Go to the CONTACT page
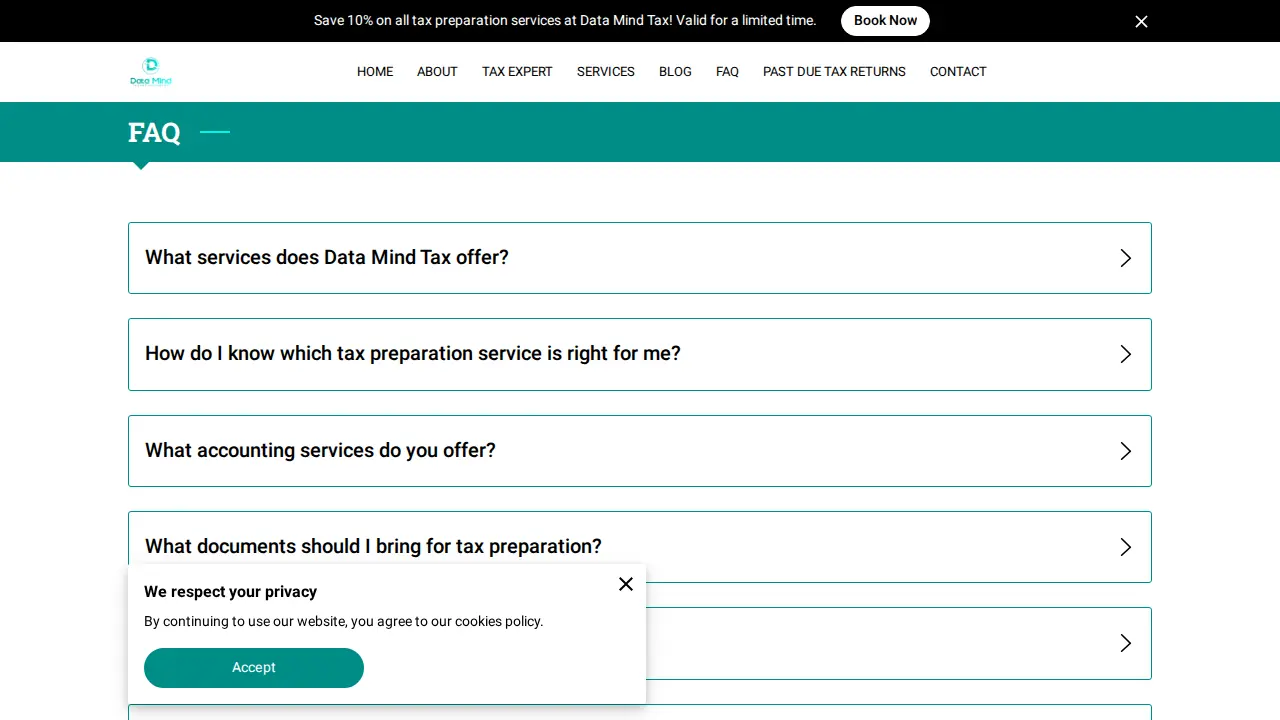The height and width of the screenshot is (720, 1280). 958,72
